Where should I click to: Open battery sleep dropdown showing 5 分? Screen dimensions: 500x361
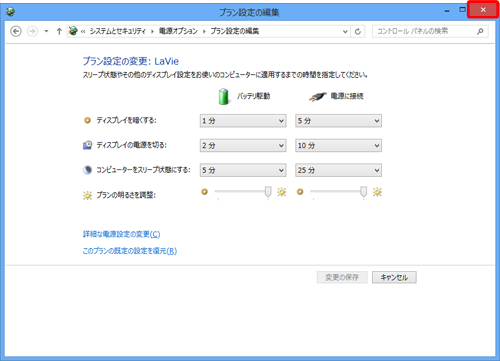pos(243,170)
